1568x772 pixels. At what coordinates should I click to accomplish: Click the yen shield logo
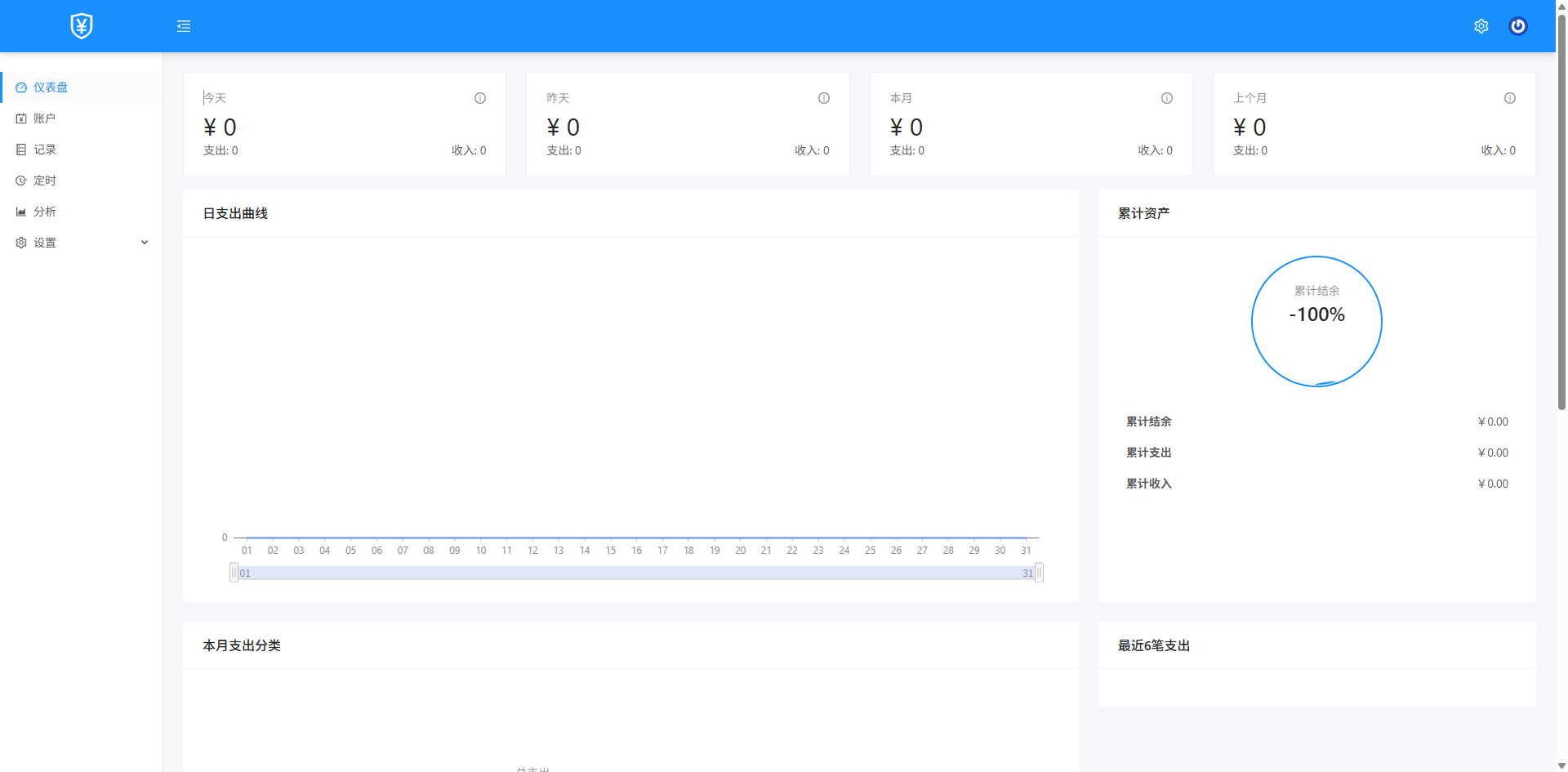click(82, 26)
